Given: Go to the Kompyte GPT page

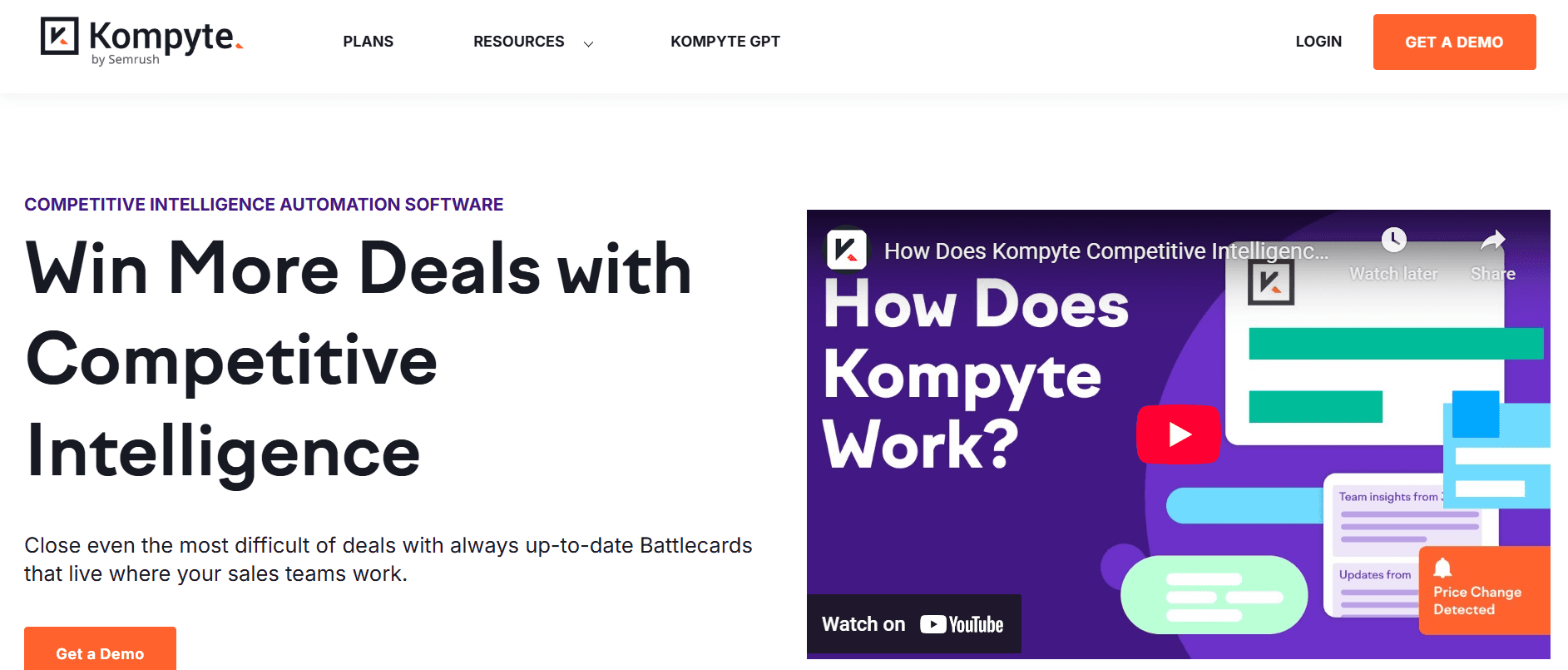Looking at the screenshot, I should (x=725, y=42).
